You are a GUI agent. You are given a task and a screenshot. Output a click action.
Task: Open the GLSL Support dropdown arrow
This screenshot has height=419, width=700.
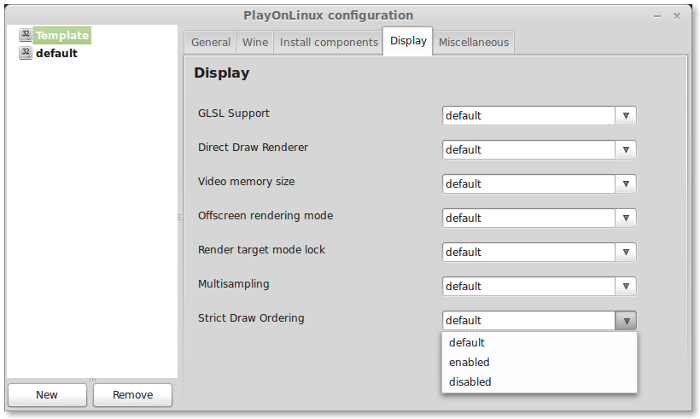pyautogui.click(x=626, y=116)
